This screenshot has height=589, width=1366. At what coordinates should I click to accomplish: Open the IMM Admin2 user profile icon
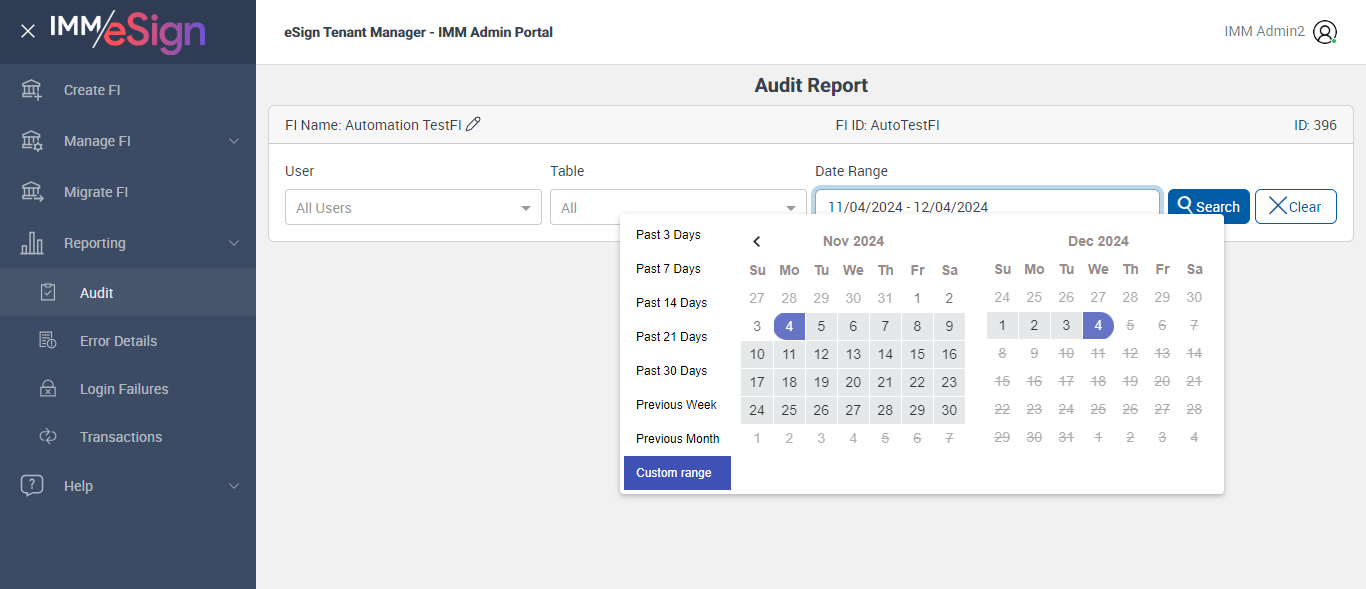point(1324,32)
